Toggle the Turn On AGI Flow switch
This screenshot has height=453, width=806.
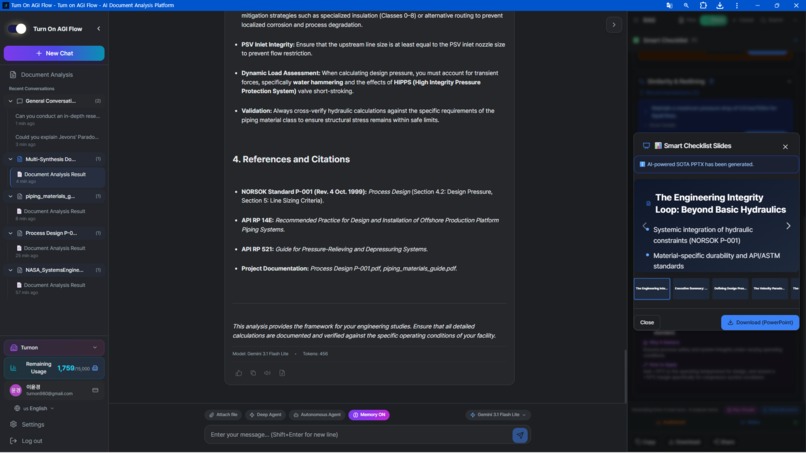click(17, 29)
